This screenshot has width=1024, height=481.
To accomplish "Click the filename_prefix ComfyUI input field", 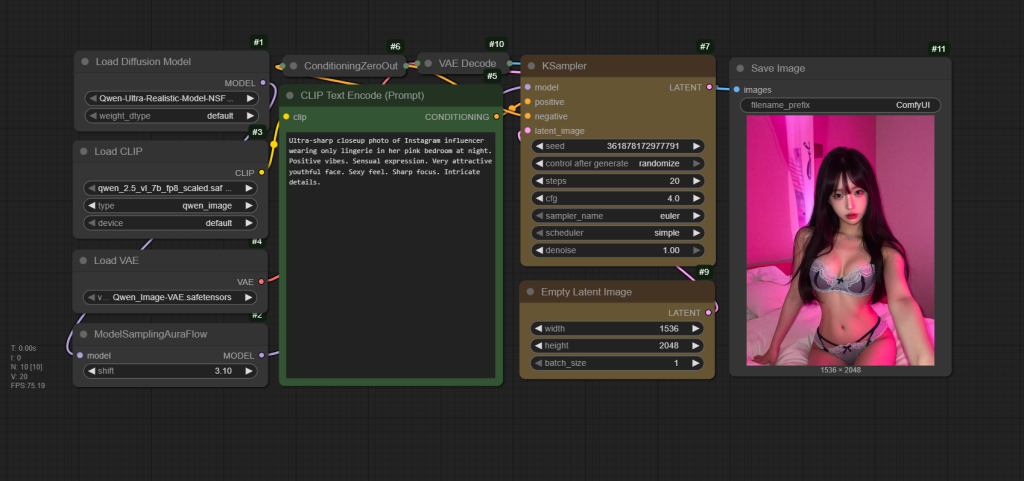I will pos(840,105).
